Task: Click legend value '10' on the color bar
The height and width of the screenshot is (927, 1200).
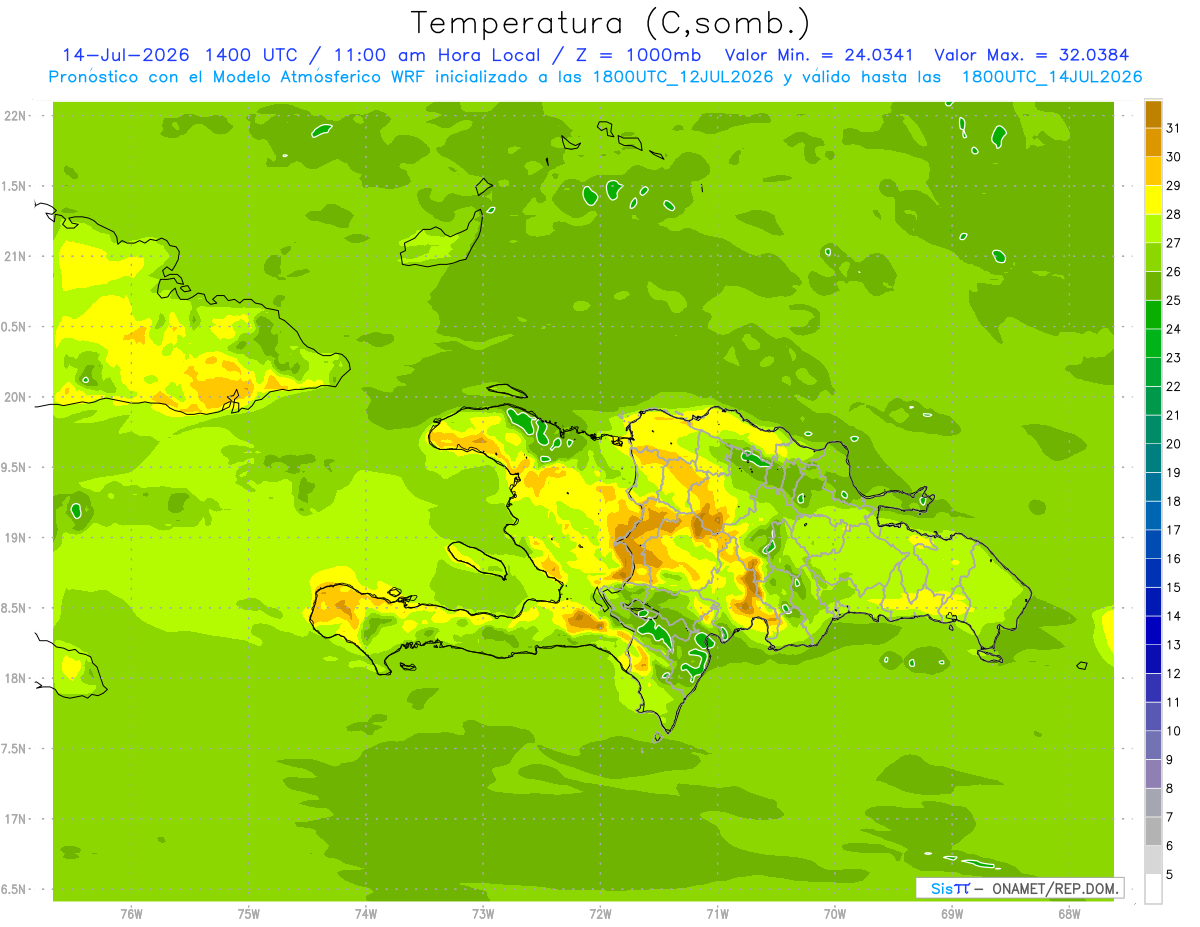Action: 1173,731
